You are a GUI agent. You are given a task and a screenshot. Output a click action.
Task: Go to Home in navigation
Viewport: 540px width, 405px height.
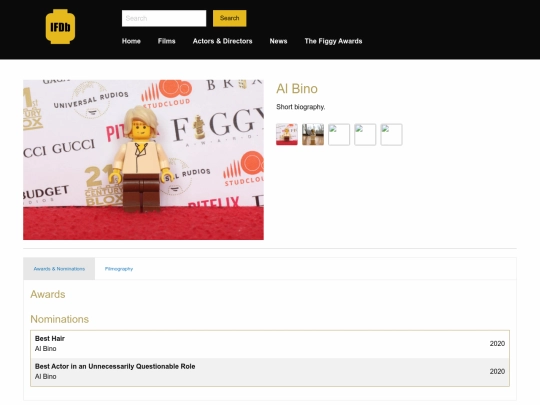click(131, 41)
